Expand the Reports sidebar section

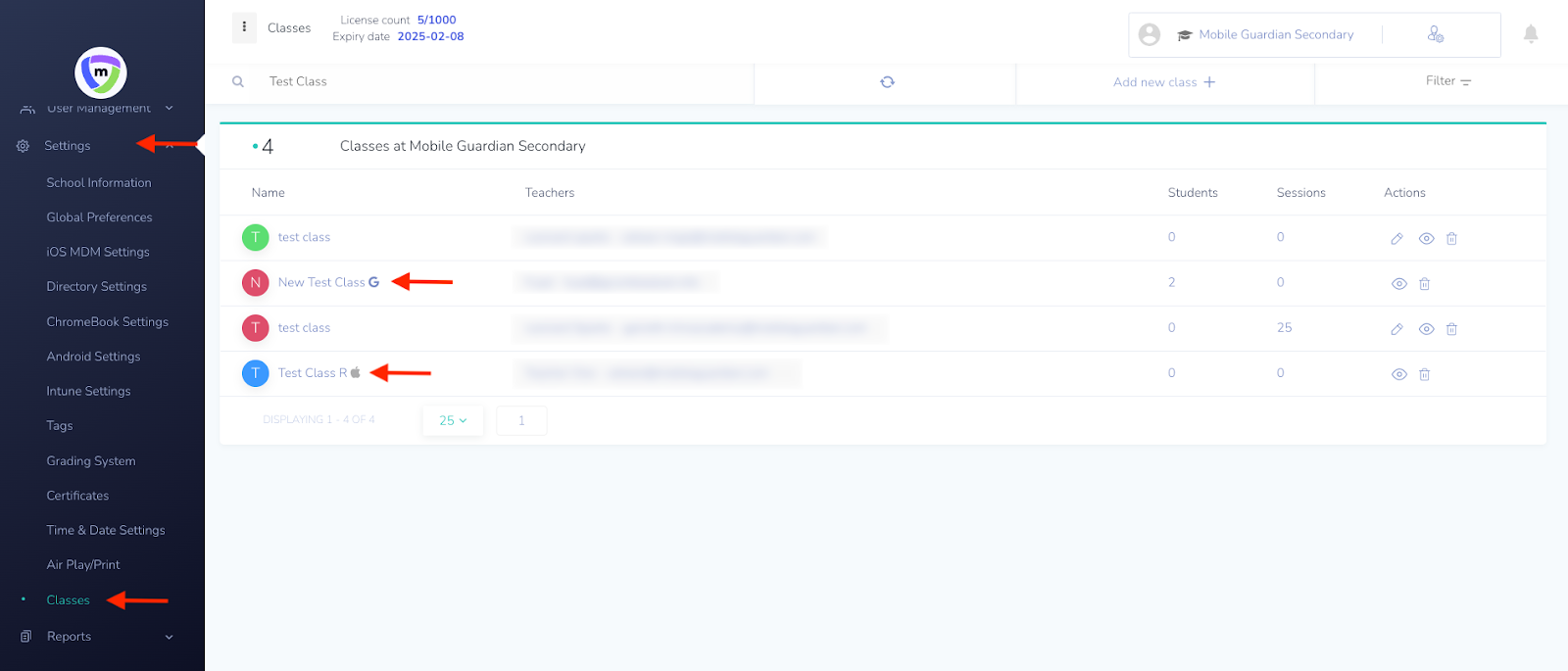(x=169, y=637)
